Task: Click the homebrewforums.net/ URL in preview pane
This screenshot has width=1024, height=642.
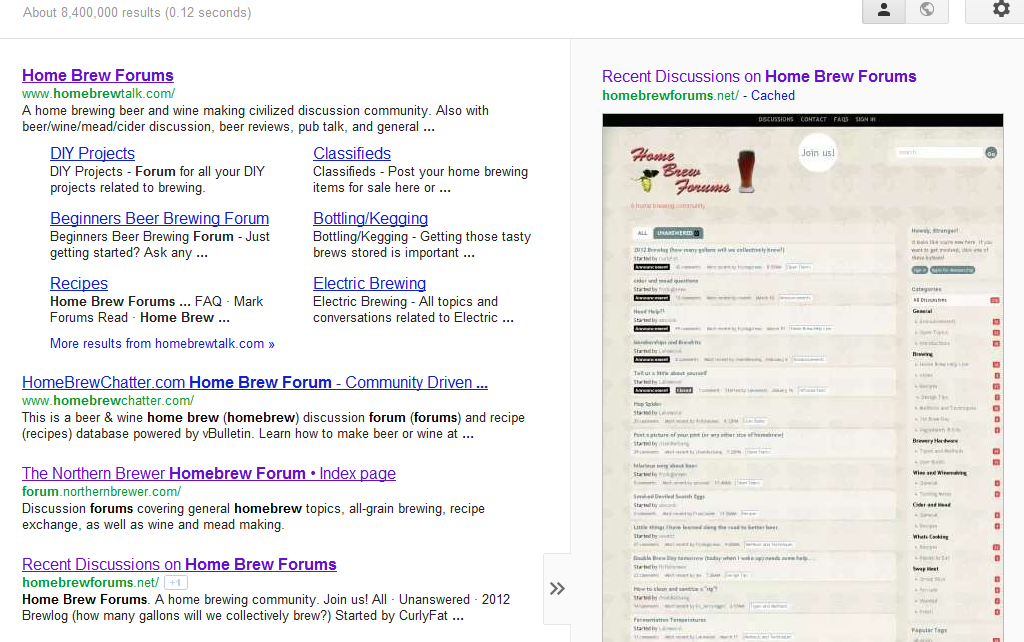Action: 670,95
